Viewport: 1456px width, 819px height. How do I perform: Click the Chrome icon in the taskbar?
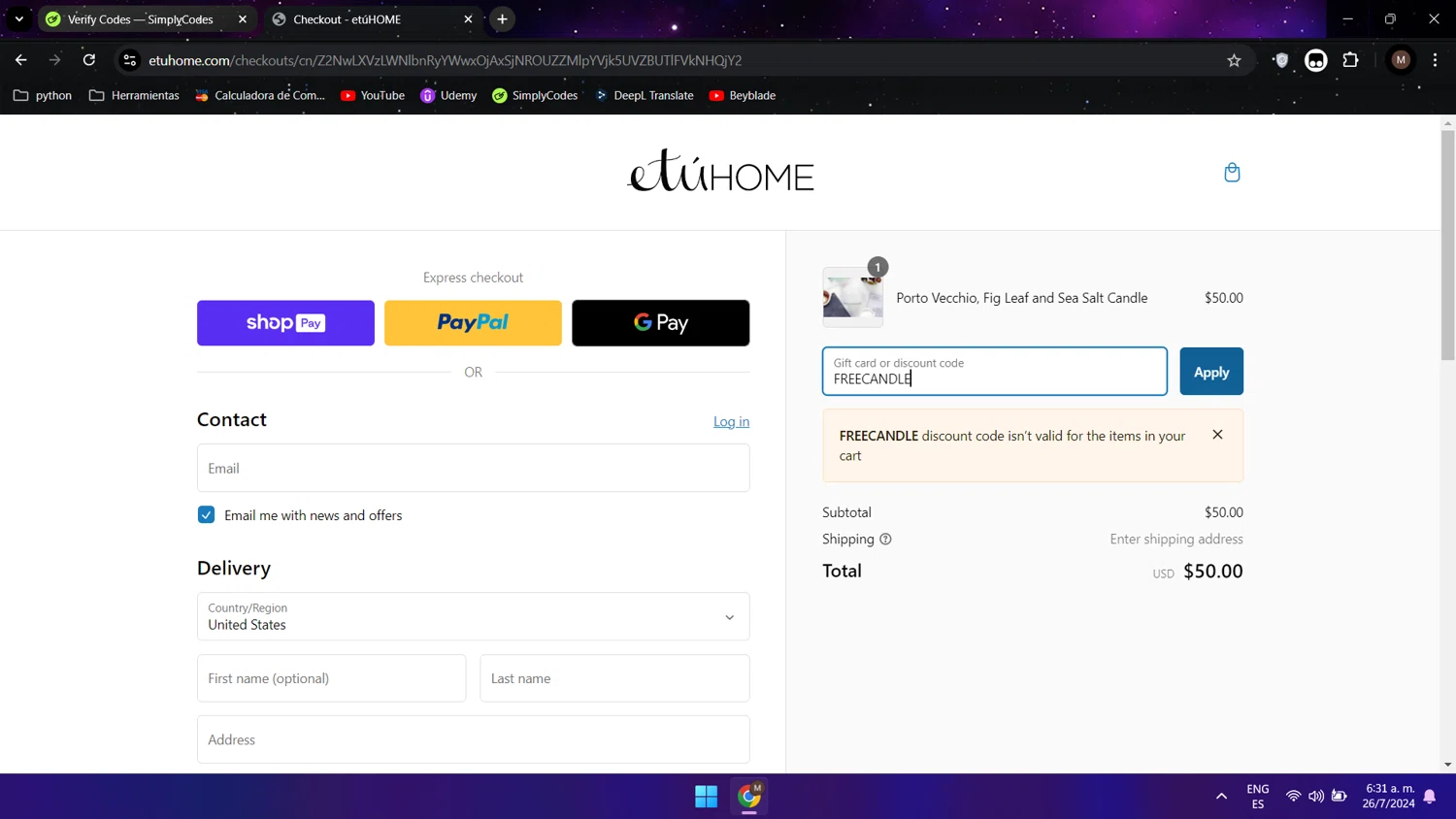[x=749, y=797]
